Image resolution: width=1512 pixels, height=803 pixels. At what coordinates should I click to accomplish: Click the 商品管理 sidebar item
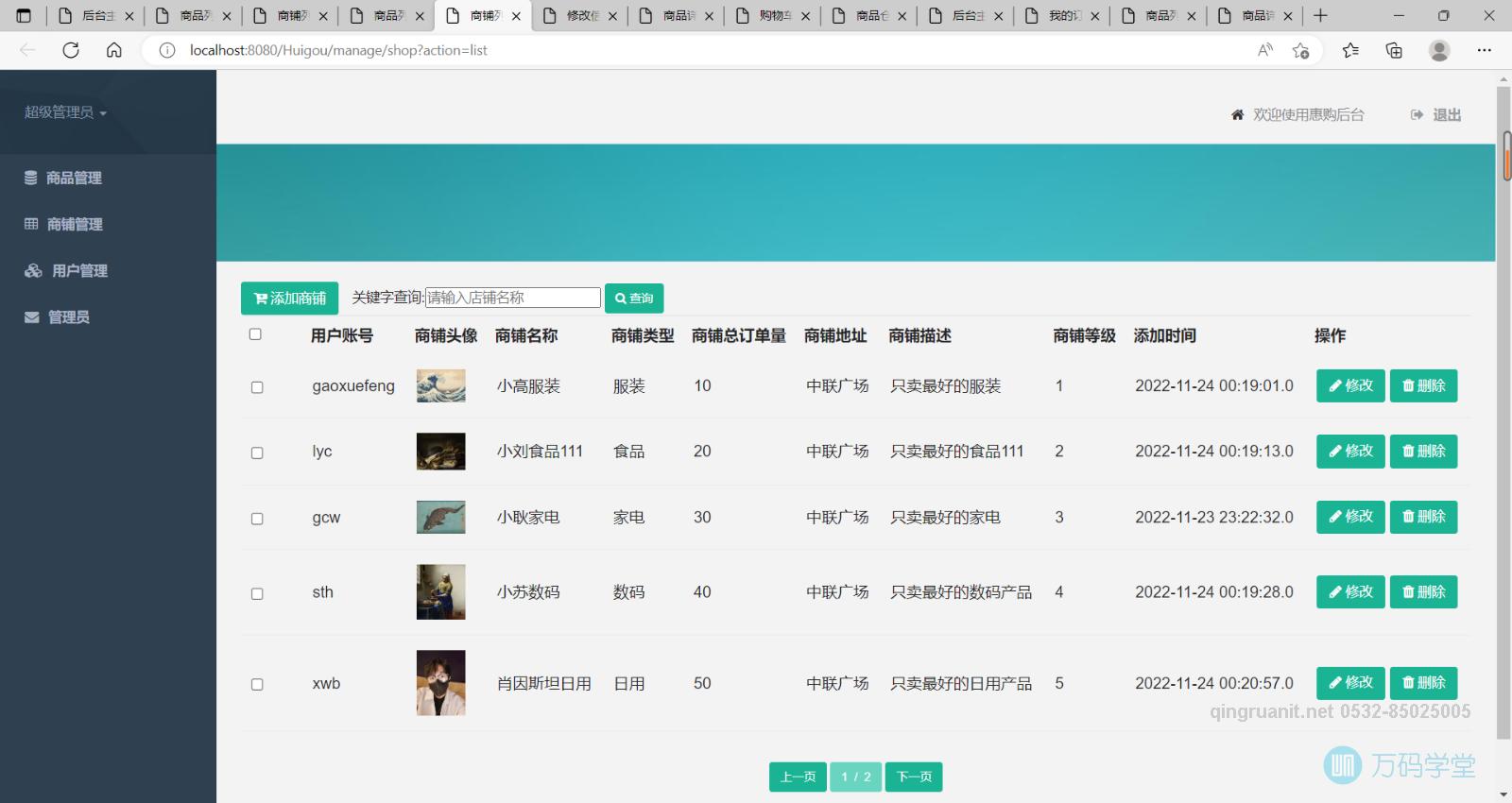pos(63,178)
